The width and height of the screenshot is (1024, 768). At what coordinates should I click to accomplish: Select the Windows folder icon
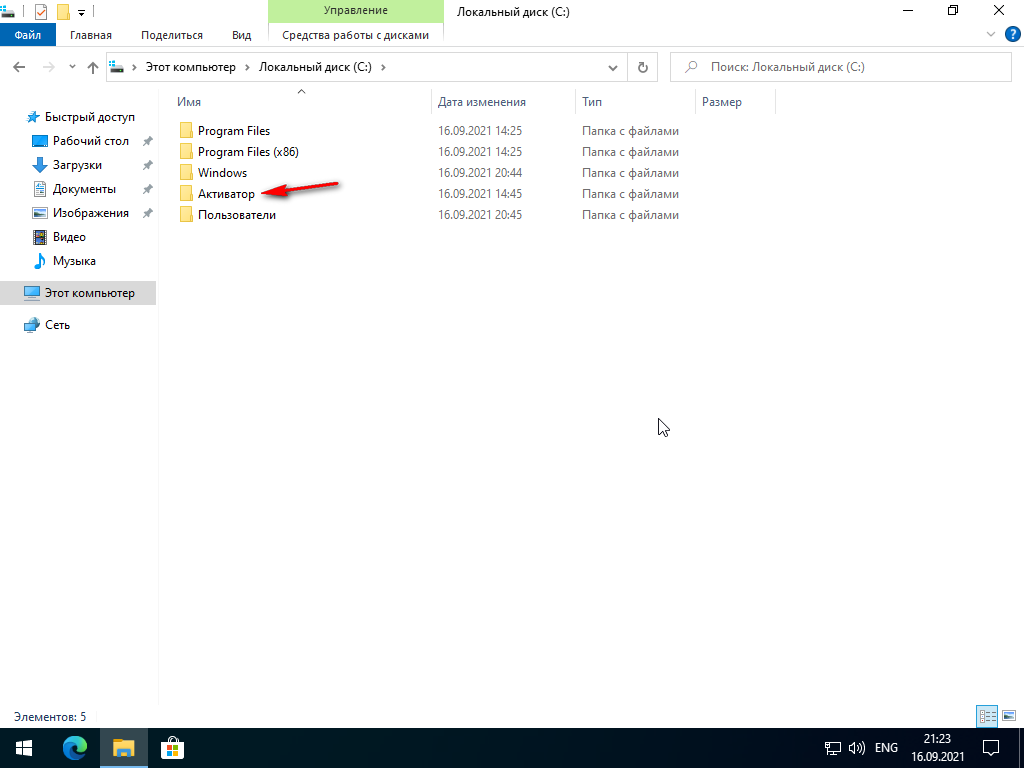[186, 172]
